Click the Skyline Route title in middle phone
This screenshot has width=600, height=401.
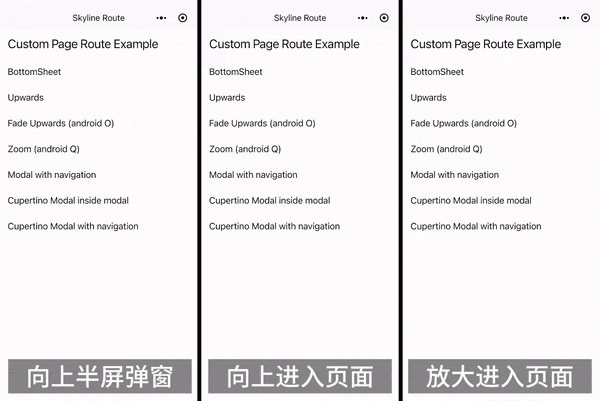(300, 18)
